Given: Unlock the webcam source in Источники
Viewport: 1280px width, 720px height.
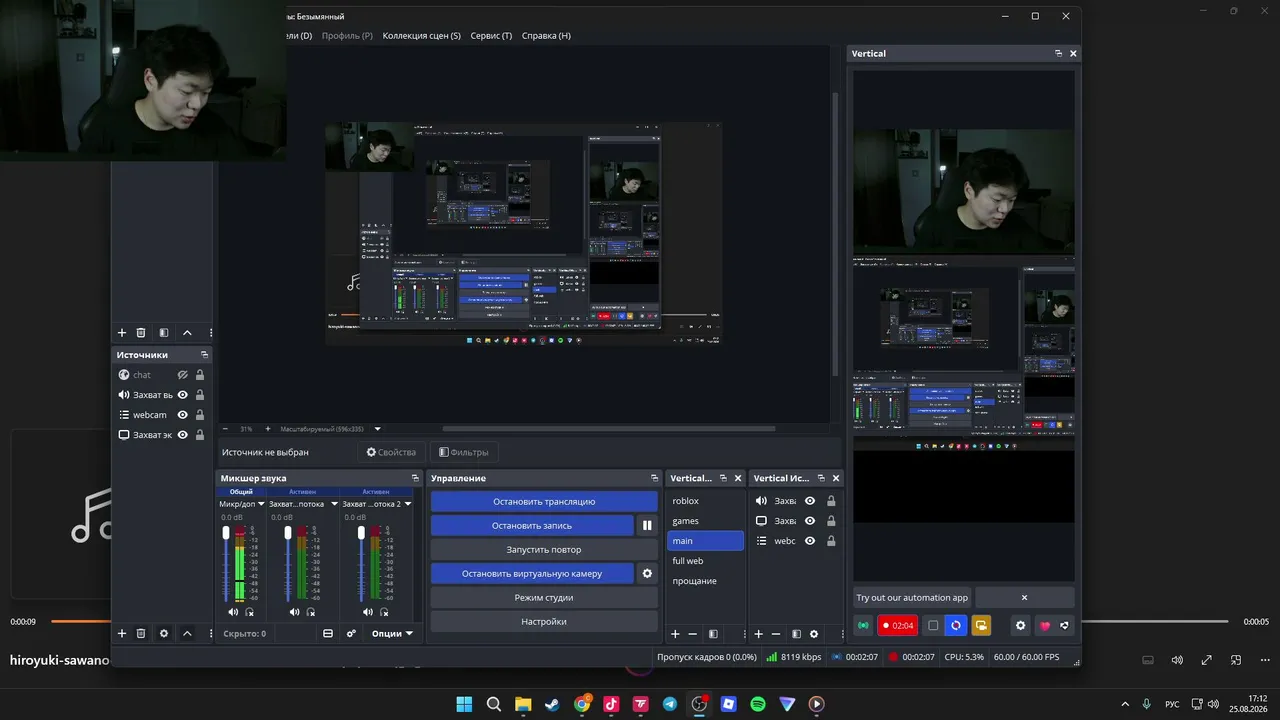Looking at the screenshot, I should tap(200, 415).
